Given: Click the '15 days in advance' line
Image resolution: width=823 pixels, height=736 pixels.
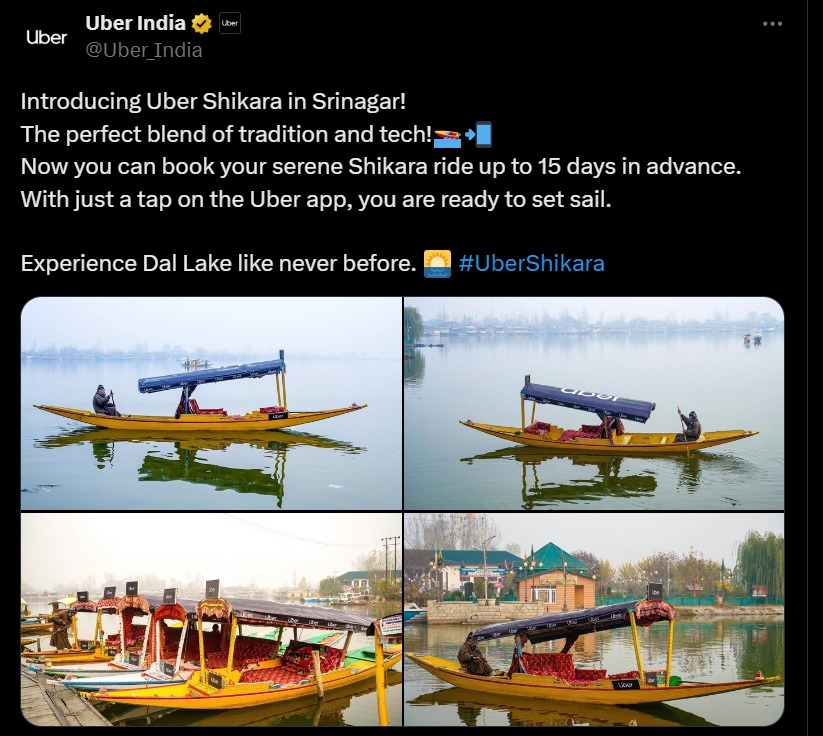Looking at the screenshot, I should 381,166.
